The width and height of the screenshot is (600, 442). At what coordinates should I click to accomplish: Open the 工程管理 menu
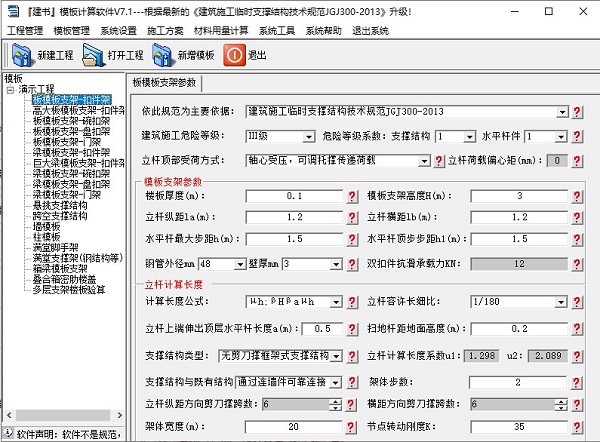point(25,31)
